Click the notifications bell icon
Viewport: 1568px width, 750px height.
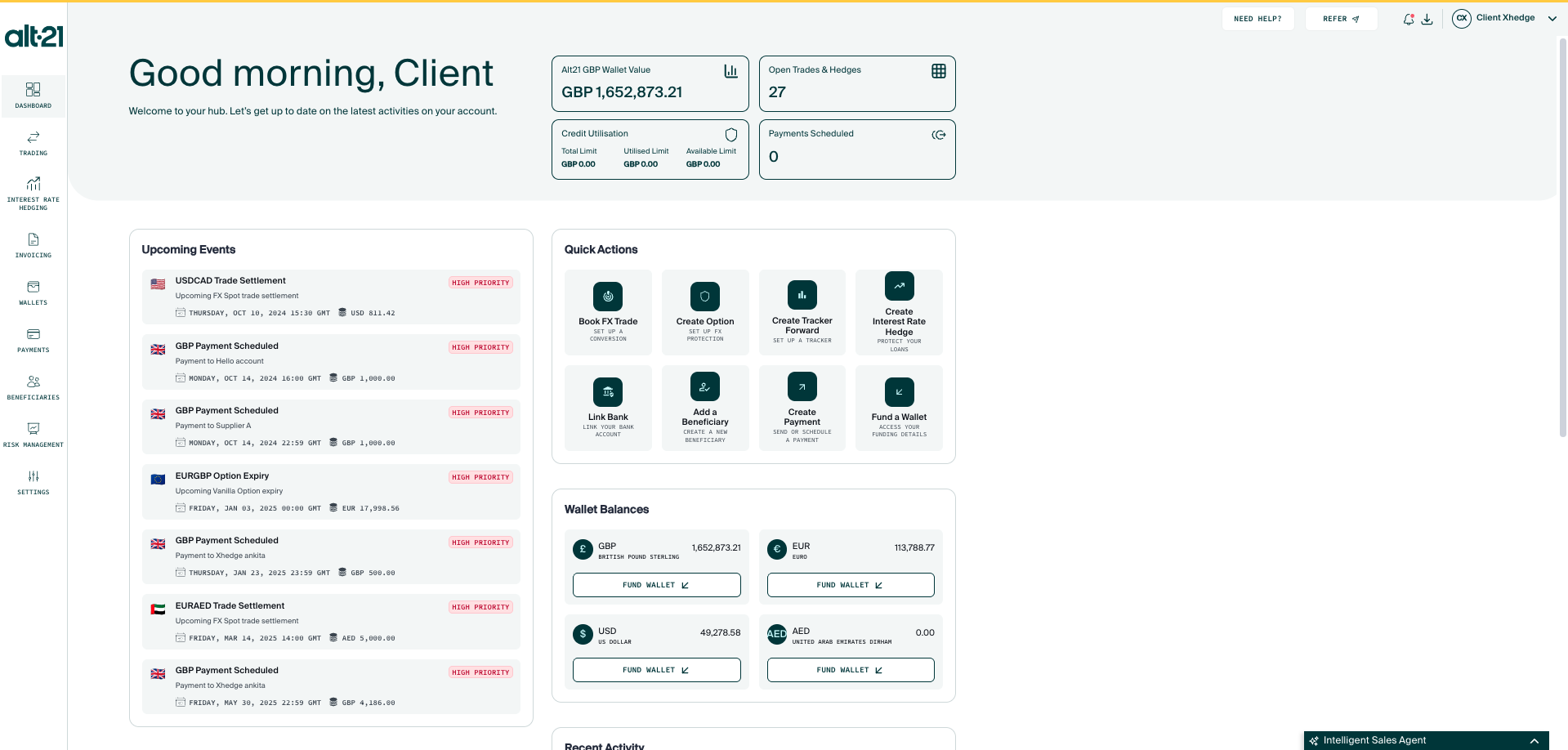pyautogui.click(x=1408, y=19)
